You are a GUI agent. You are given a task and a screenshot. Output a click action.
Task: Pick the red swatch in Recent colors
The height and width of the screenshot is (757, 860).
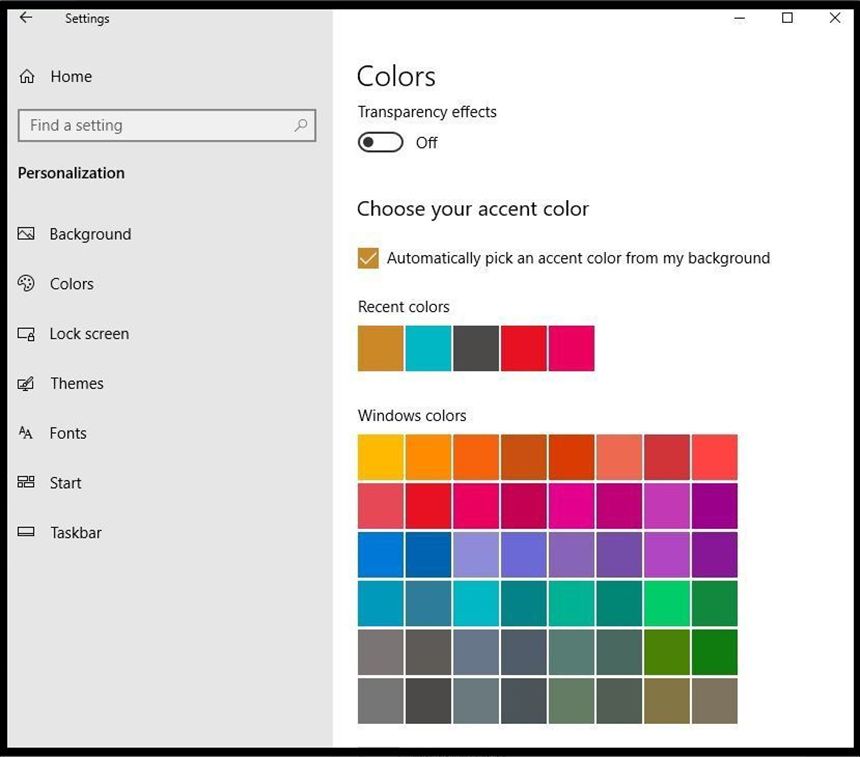coord(524,348)
